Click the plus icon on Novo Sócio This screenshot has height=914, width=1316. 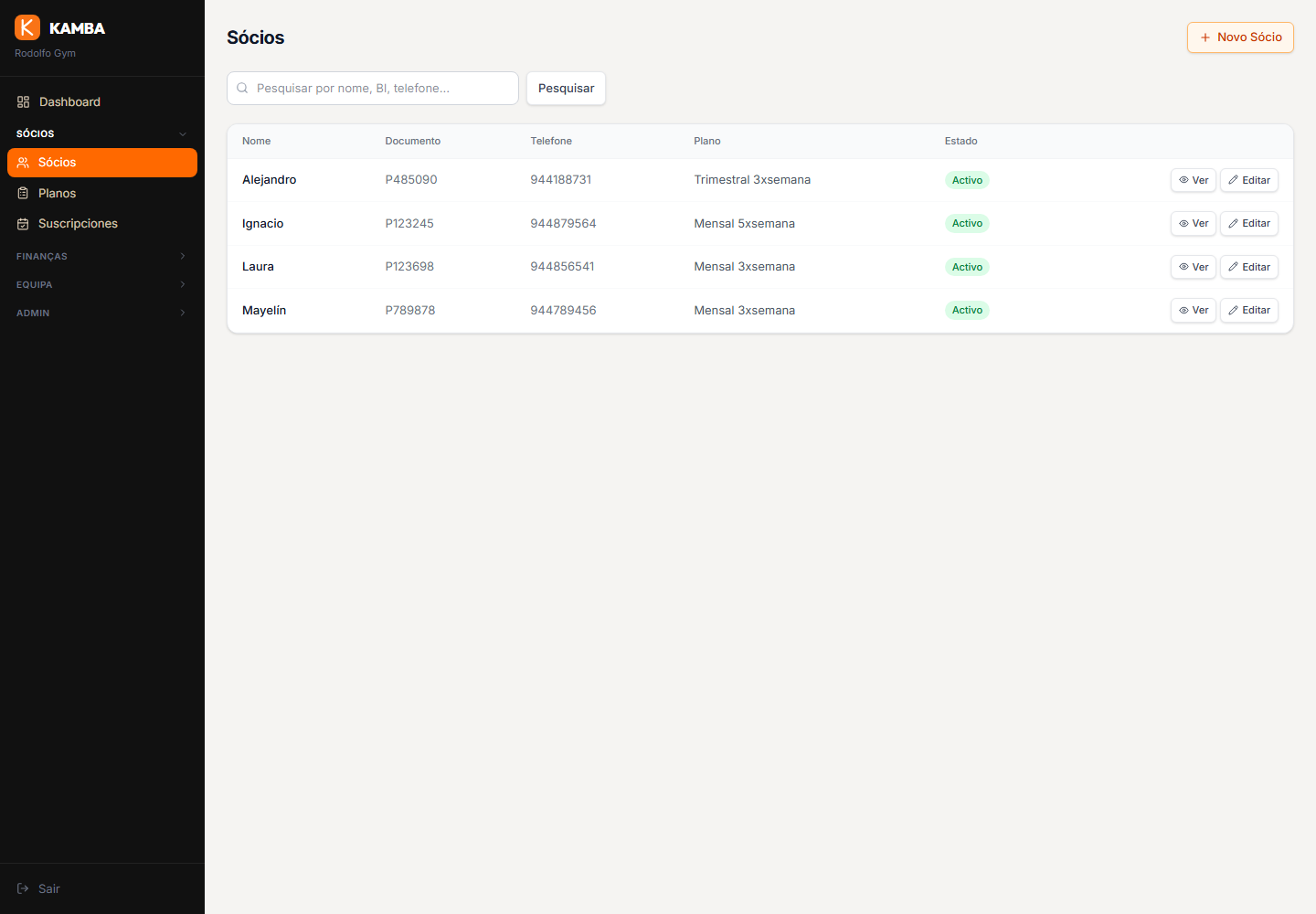point(1205,37)
